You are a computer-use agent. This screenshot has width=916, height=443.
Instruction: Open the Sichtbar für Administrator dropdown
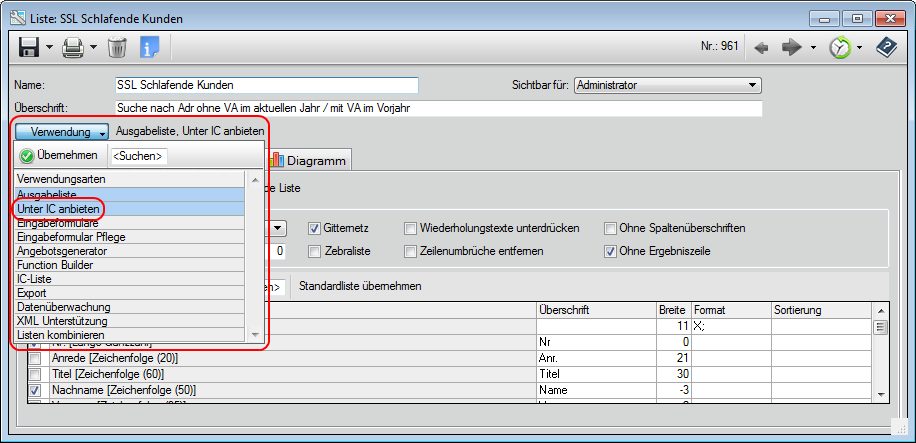(x=668, y=85)
